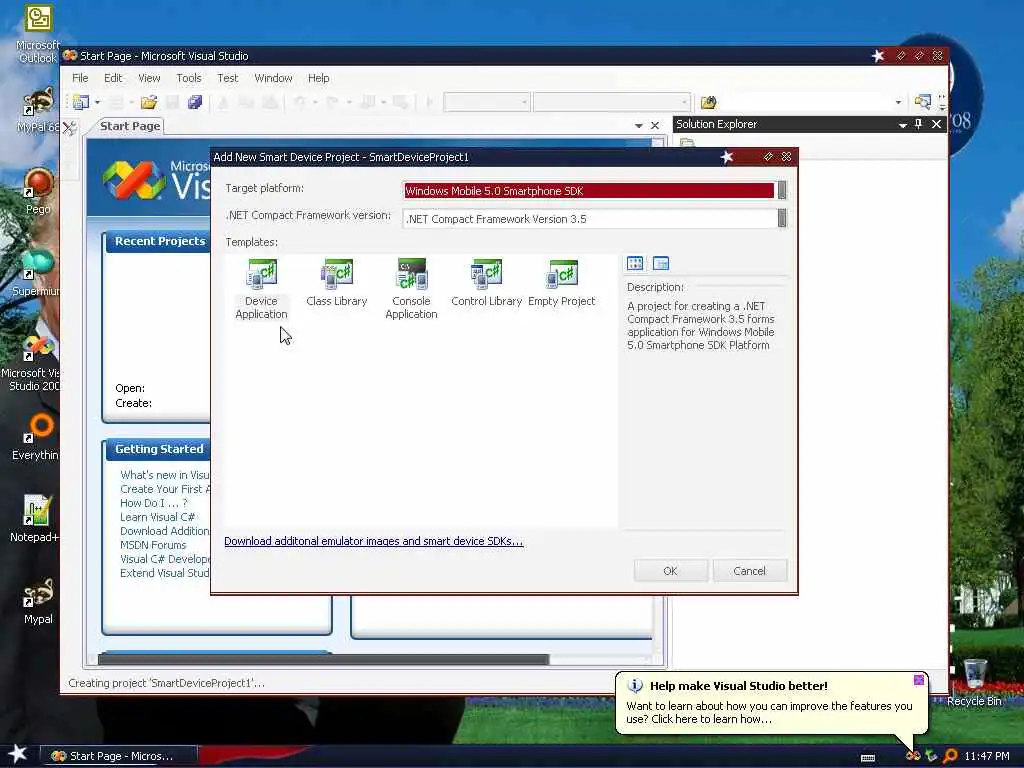The height and width of the screenshot is (768, 1024).
Task: Click the Find in Files toolbar icon
Action: tap(709, 102)
